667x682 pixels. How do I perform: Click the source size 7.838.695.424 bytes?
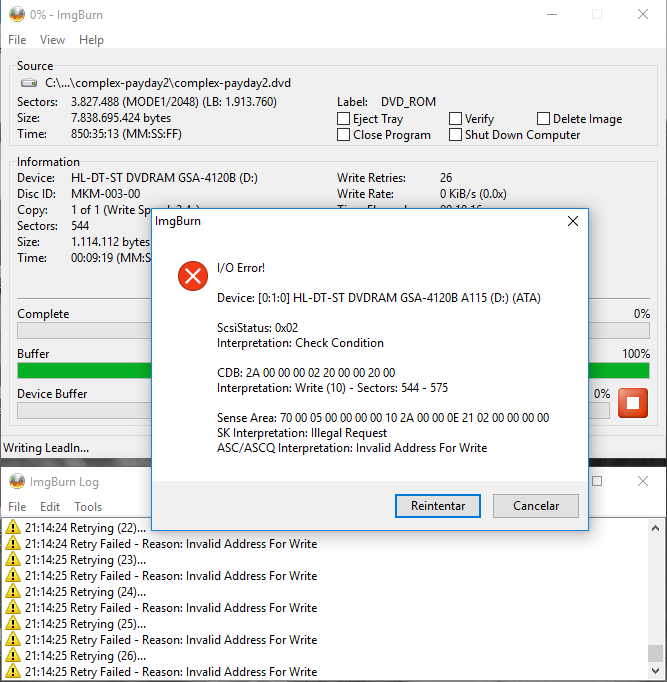point(121,118)
